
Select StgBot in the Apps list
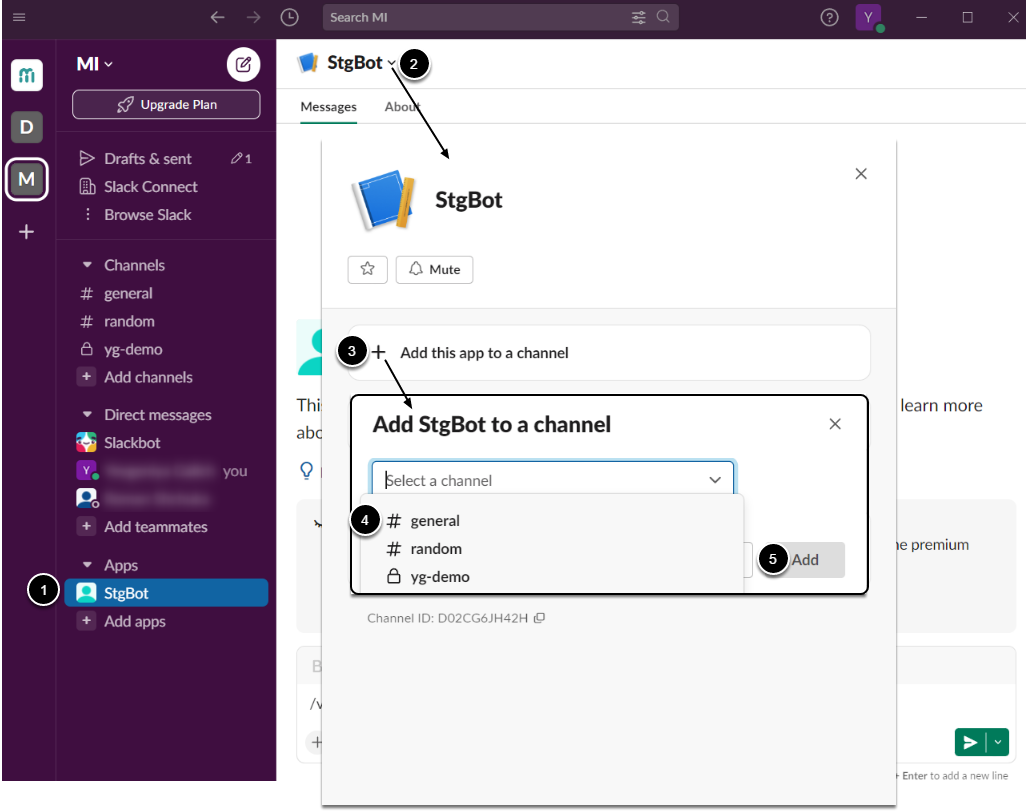[x=166, y=593]
